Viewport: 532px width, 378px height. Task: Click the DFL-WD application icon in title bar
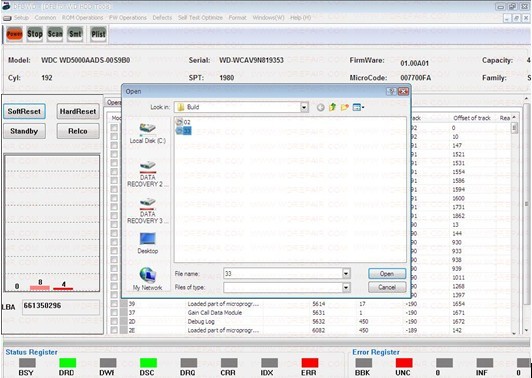tap(6, 6)
